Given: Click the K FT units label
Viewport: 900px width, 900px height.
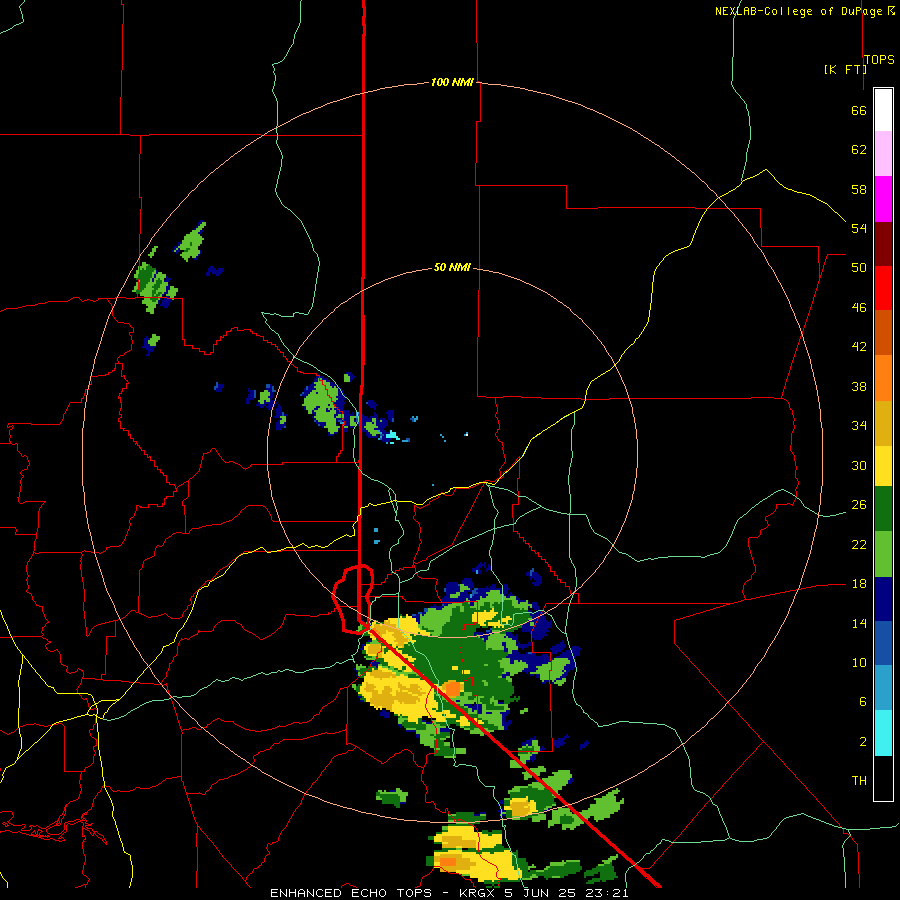Looking at the screenshot, I should (x=845, y=69).
